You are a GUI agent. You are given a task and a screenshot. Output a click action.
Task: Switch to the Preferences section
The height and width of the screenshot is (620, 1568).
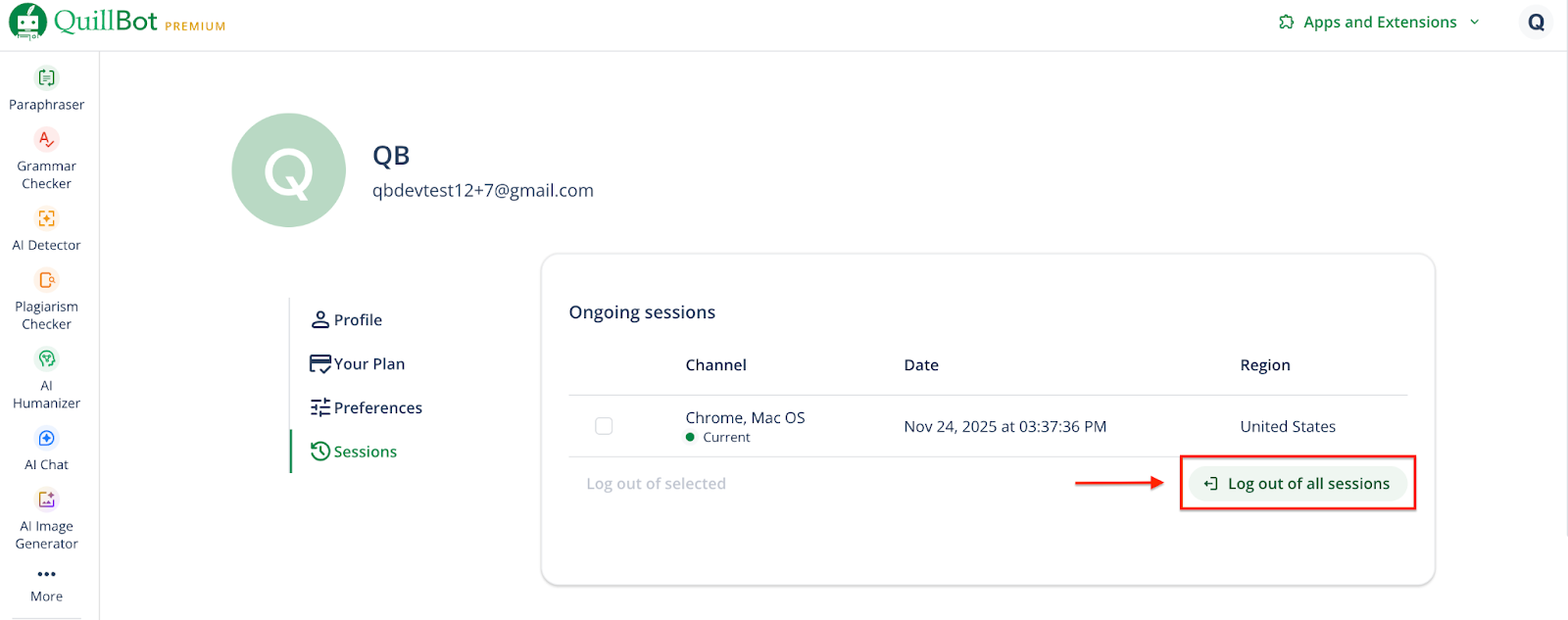point(377,408)
